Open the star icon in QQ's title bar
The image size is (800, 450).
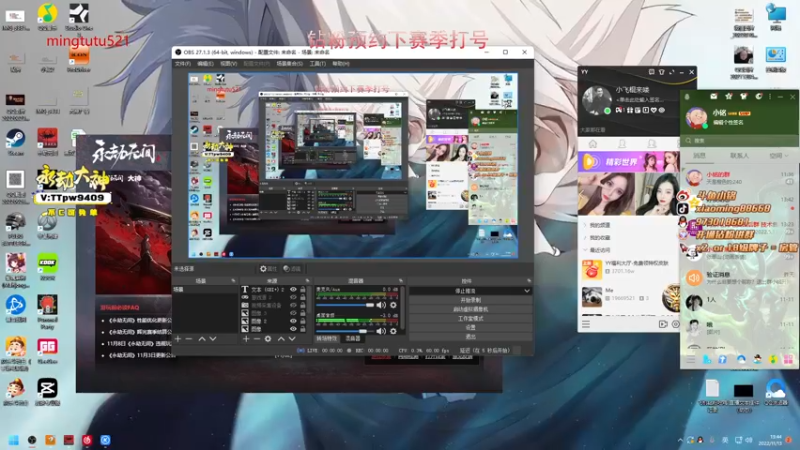click(x=729, y=96)
